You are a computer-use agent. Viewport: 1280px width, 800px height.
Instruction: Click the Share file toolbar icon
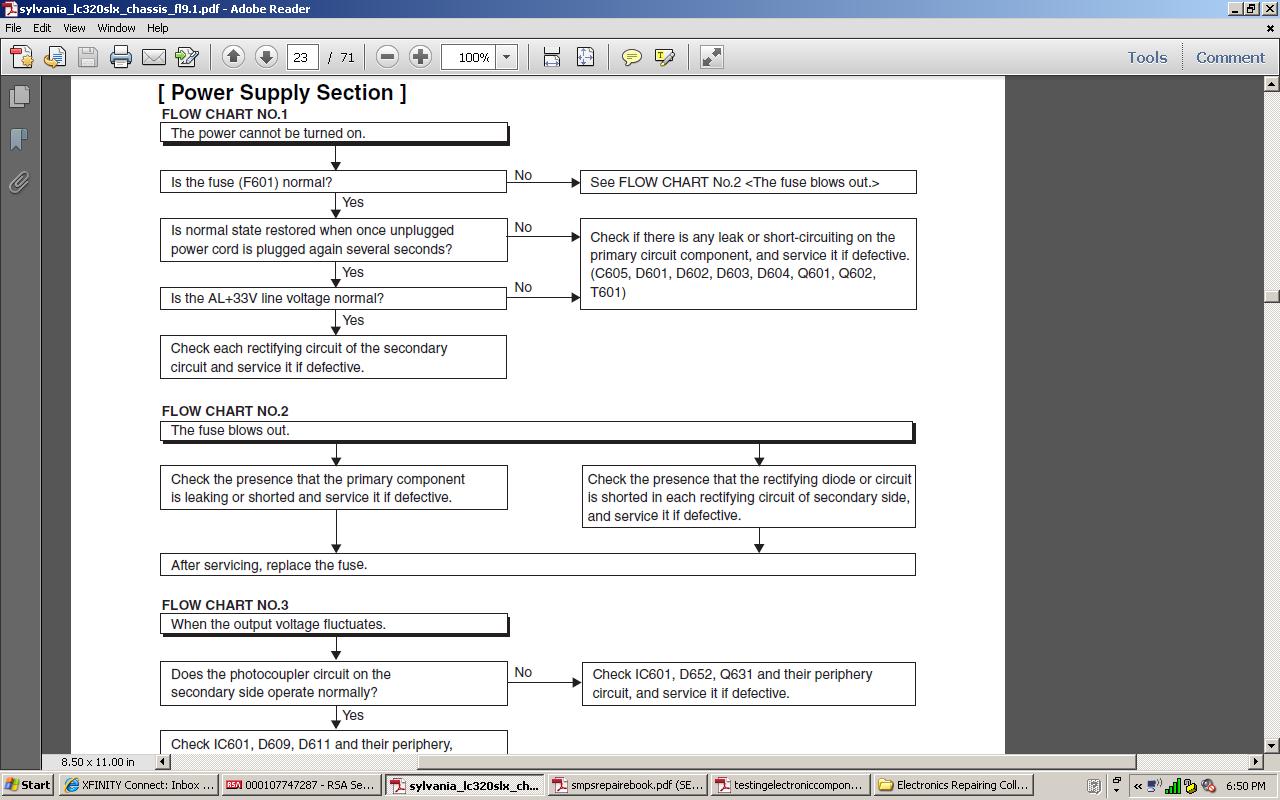pos(55,57)
